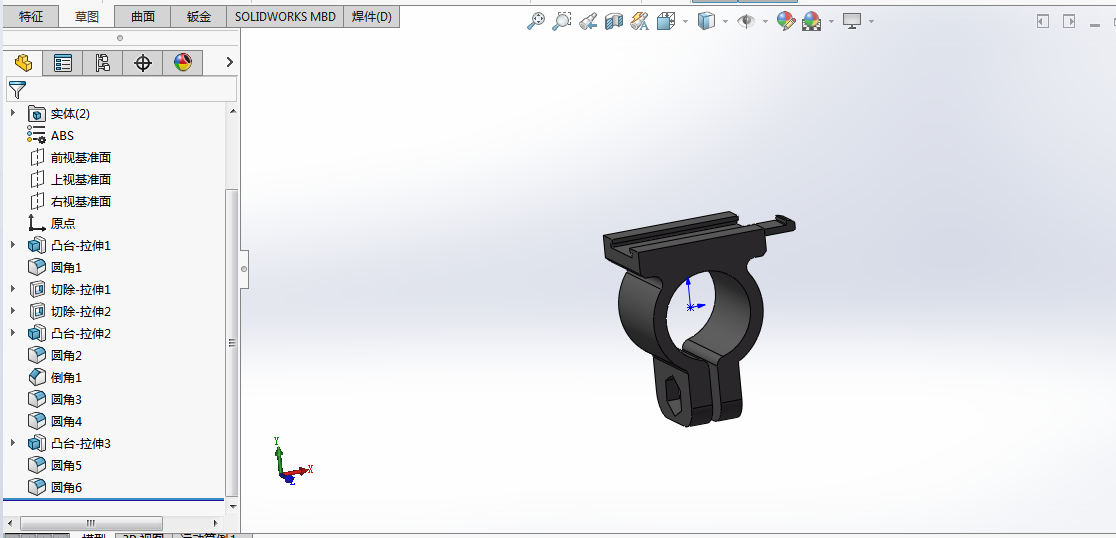This screenshot has height=538, width=1116.
Task: Expand the 切除-拉伸2 feature
Action: [x=12, y=311]
